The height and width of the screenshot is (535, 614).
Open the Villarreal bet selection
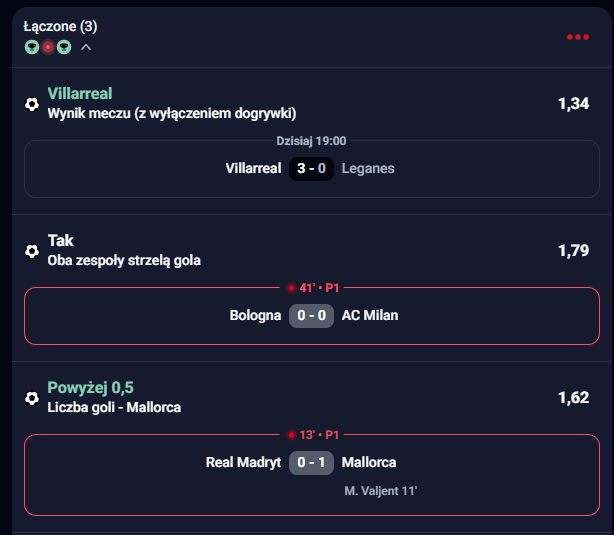pyautogui.click(x=80, y=93)
